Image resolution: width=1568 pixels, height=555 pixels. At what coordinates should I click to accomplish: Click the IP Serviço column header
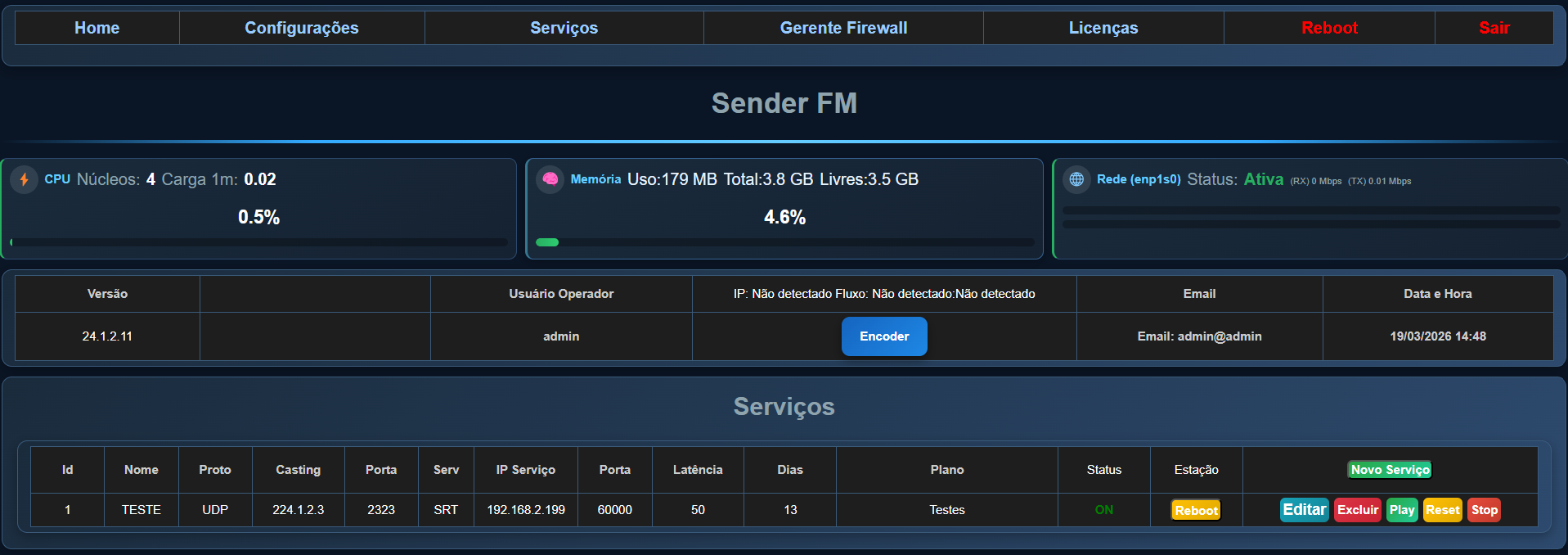(526, 470)
